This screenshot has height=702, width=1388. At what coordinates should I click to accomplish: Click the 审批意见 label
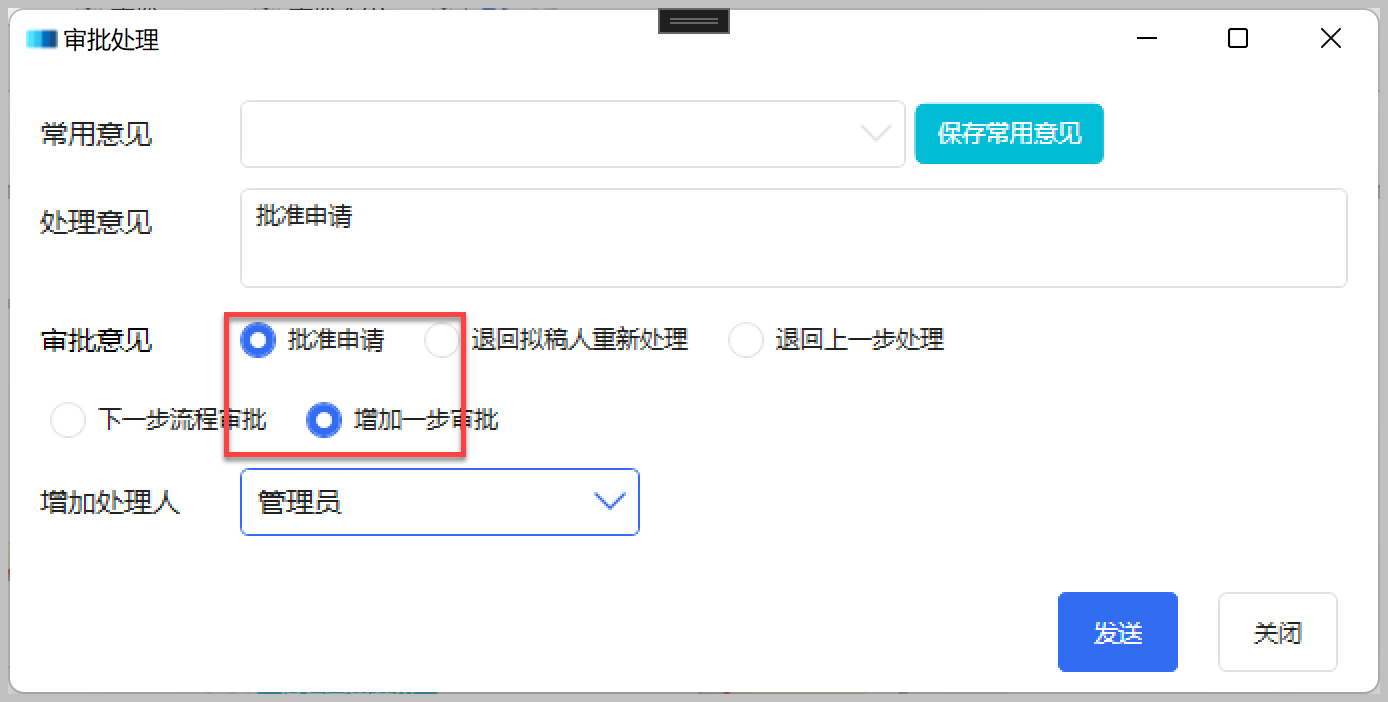[96, 341]
